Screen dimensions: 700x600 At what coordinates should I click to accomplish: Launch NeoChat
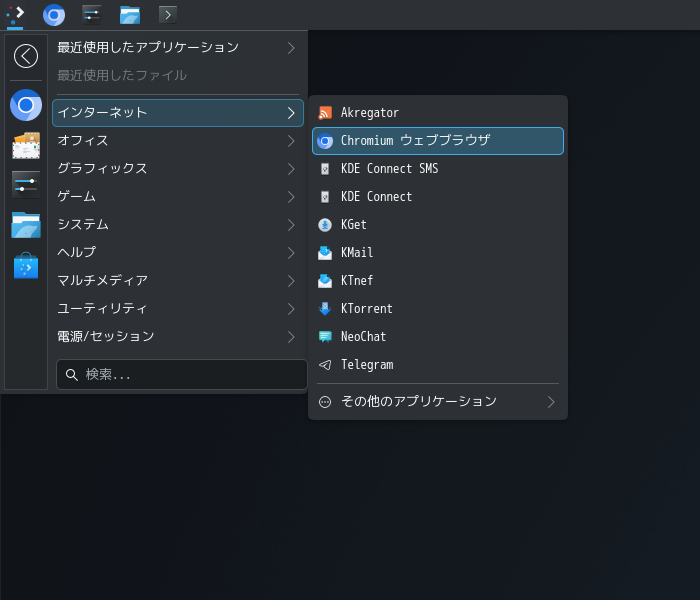438,337
